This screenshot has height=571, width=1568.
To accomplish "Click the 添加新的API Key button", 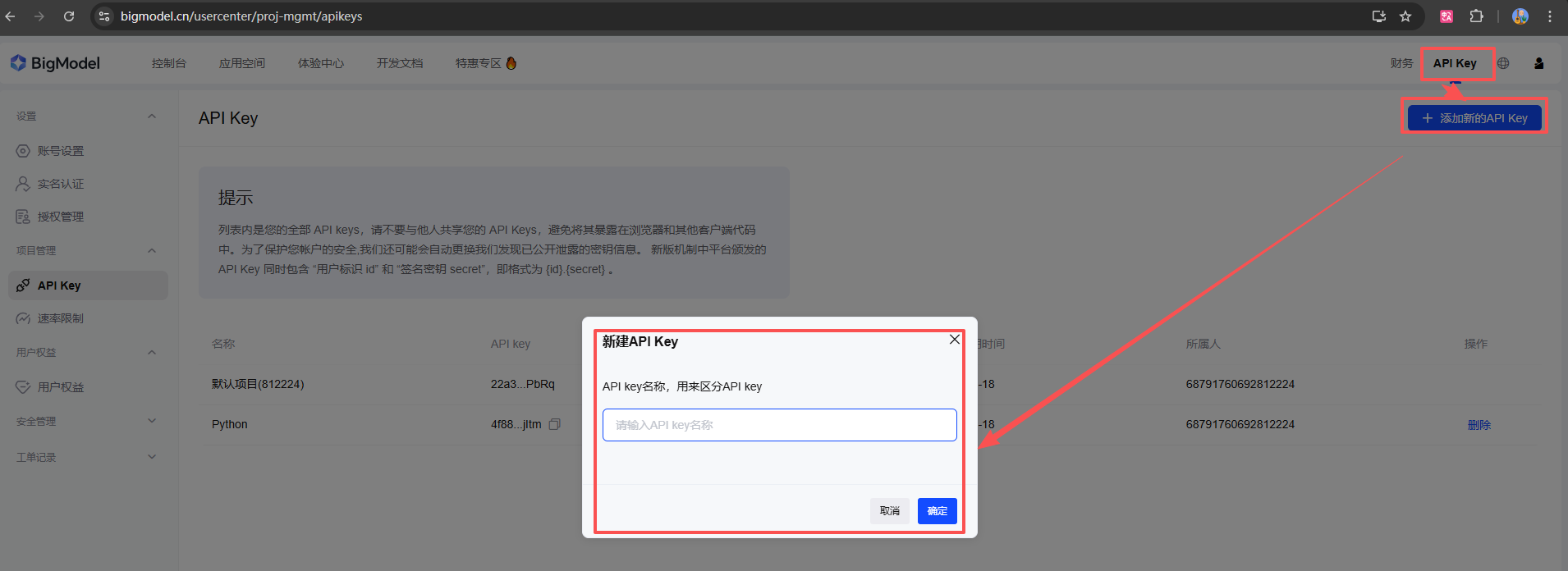I will pos(1474,118).
